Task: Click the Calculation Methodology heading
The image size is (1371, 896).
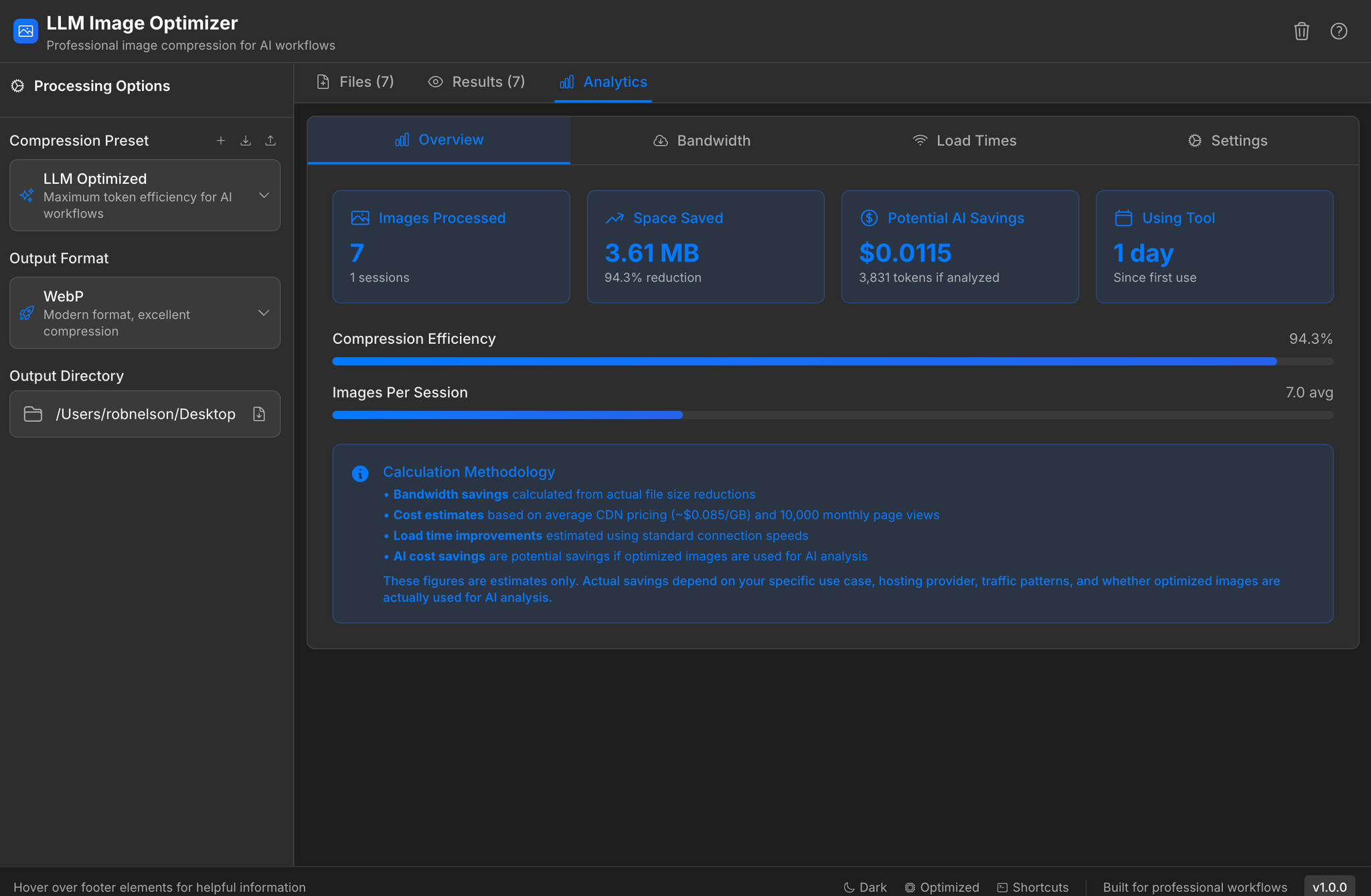Action: (469, 472)
